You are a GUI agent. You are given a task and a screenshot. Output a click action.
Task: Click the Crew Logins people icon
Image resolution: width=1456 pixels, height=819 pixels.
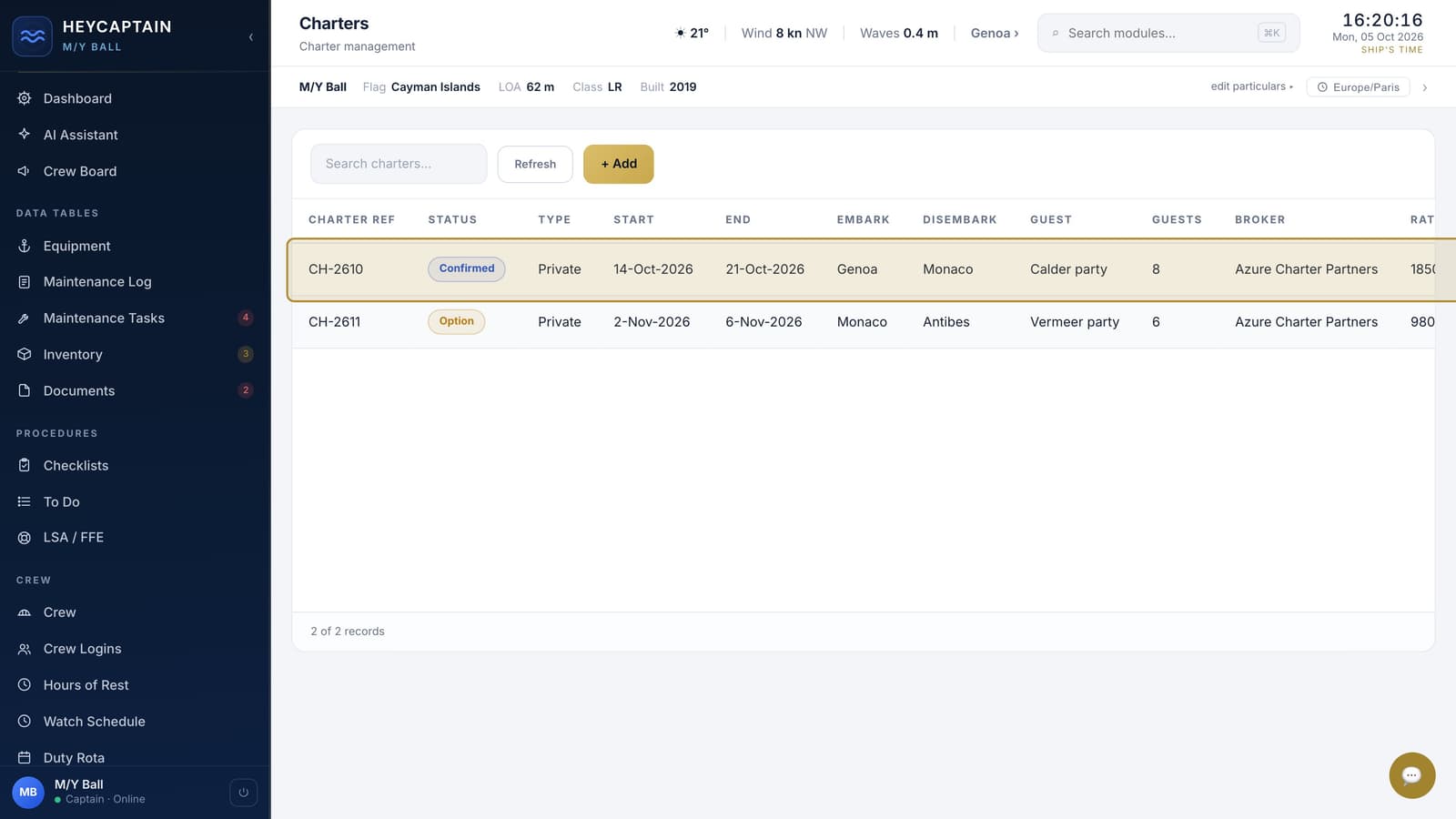(x=25, y=649)
